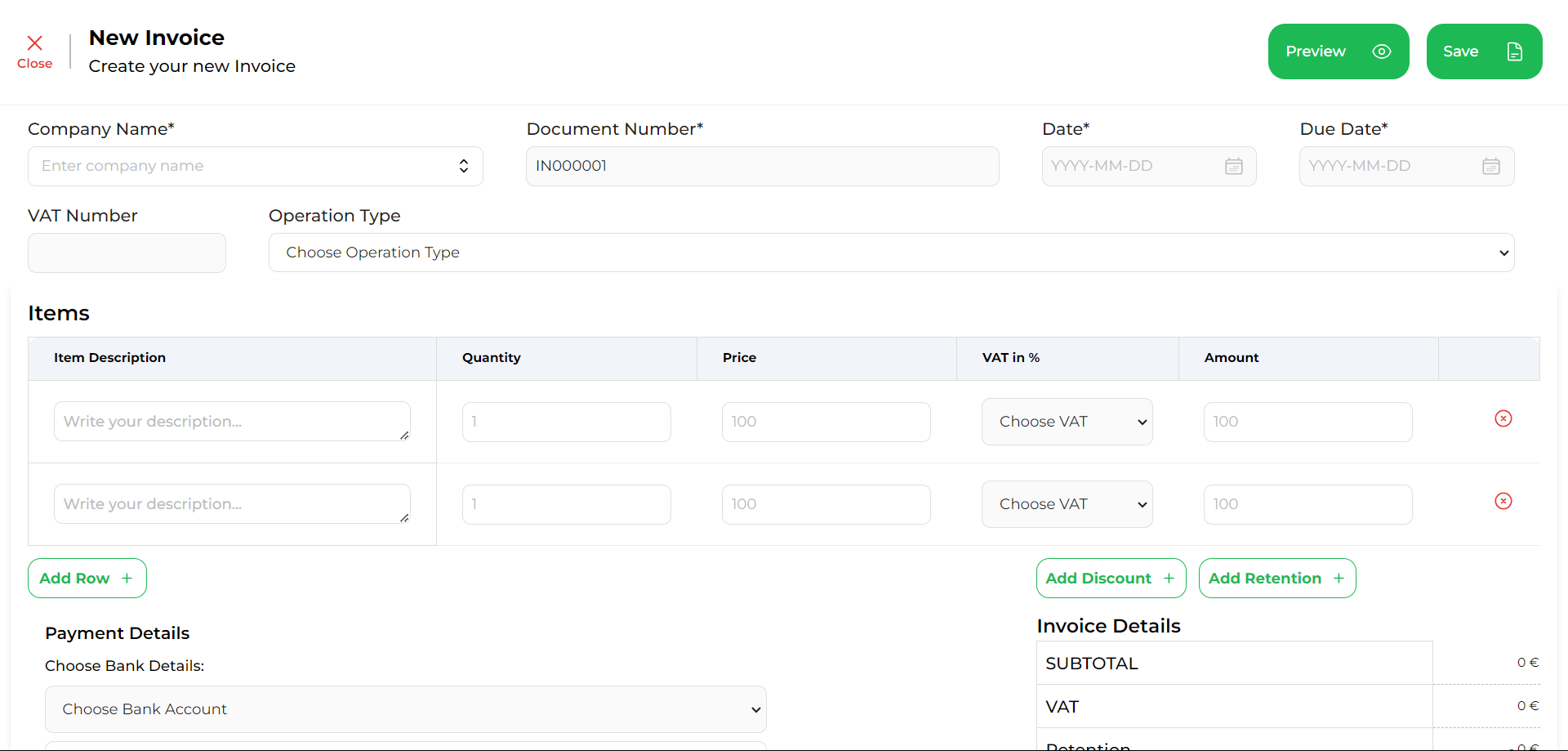Open the first row Choose VAT dropdown

pyautogui.click(x=1067, y=422)
